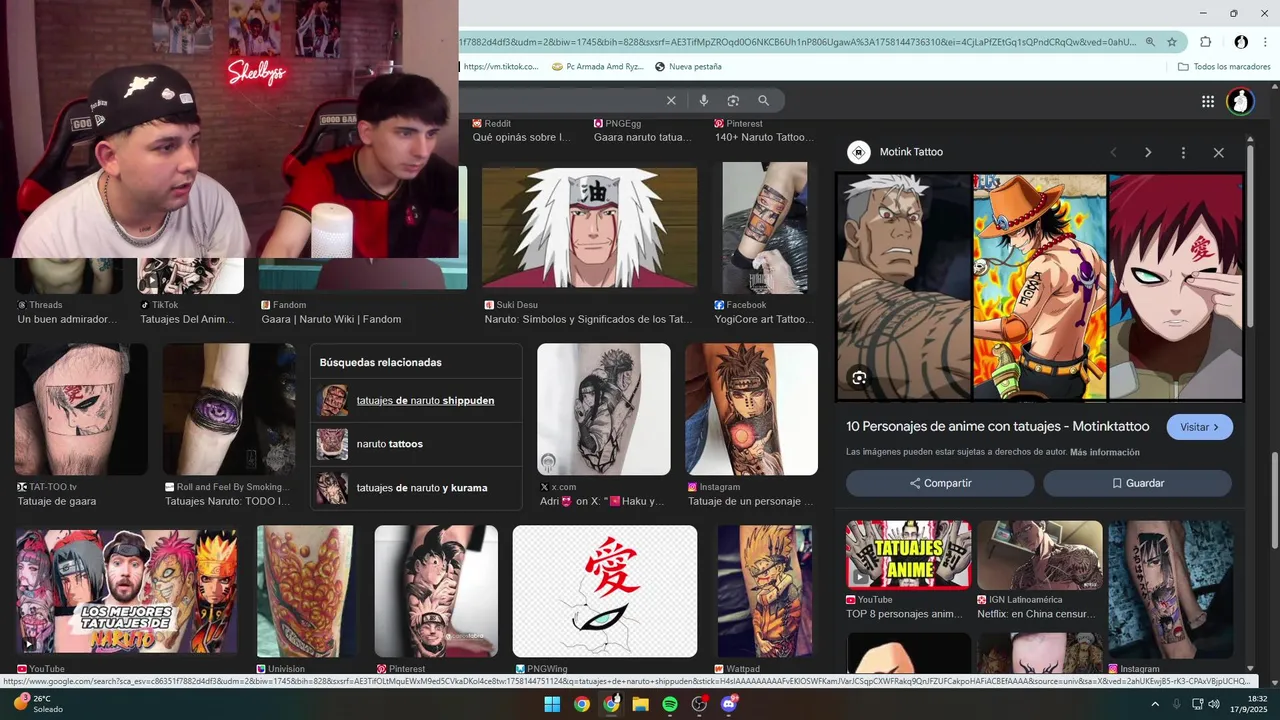The width and height of the screenshot is (1280, 720).
Task: Show hidden system tray icons
Action: click(x=1155, y=704)
